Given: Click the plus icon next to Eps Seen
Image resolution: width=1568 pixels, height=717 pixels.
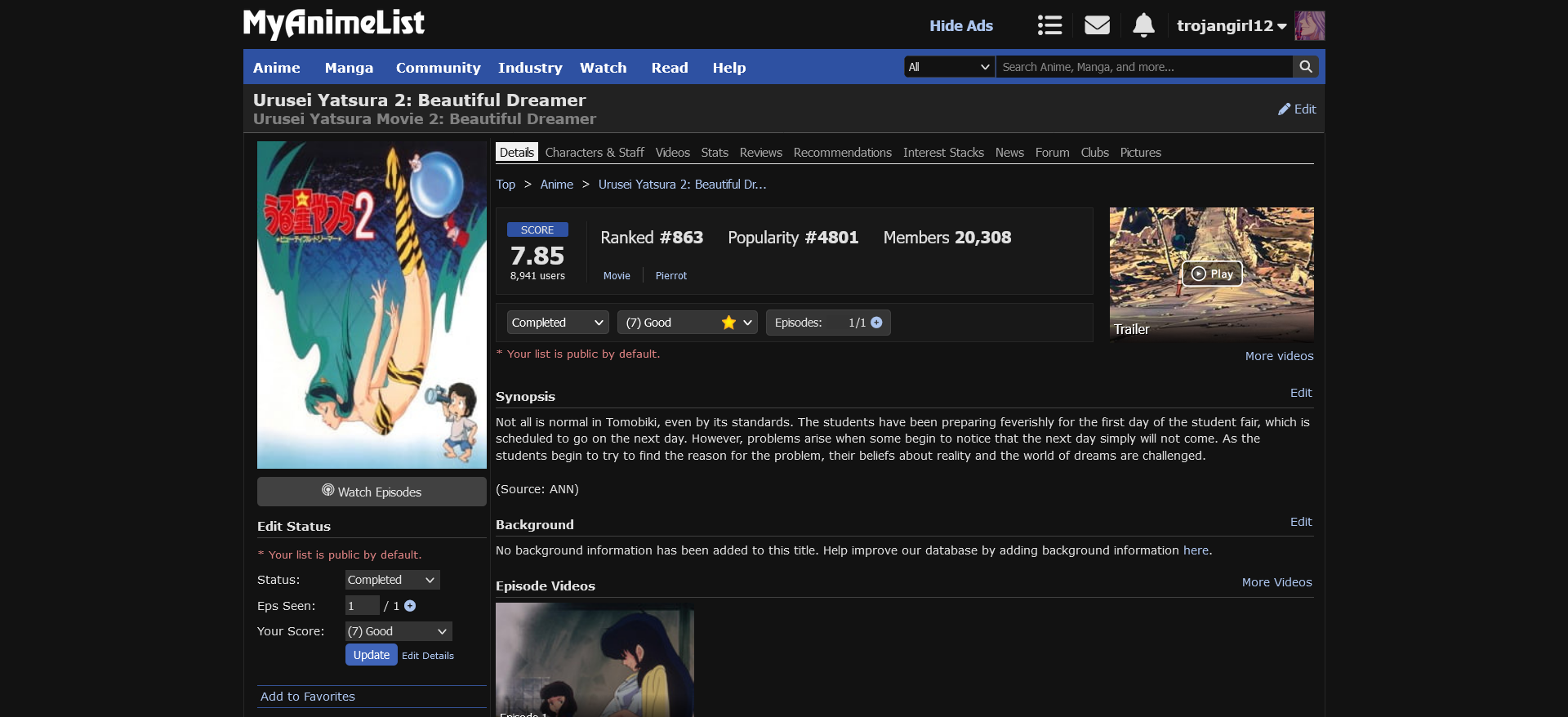Looking at the screenshot, I should pos(410,606).
